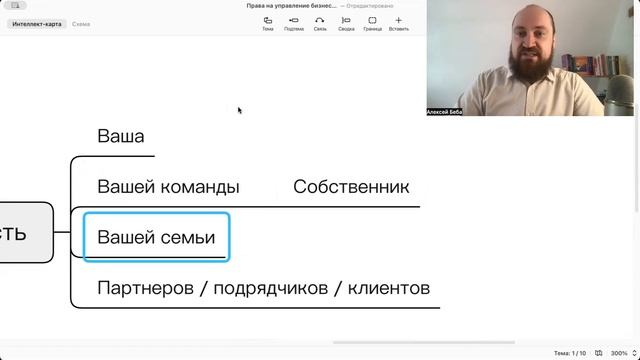Image resolution: width=640 pixels, height=360 pixels.
Task: Select the Граница (Boundary) tool
Action: [x=372, y=24]
